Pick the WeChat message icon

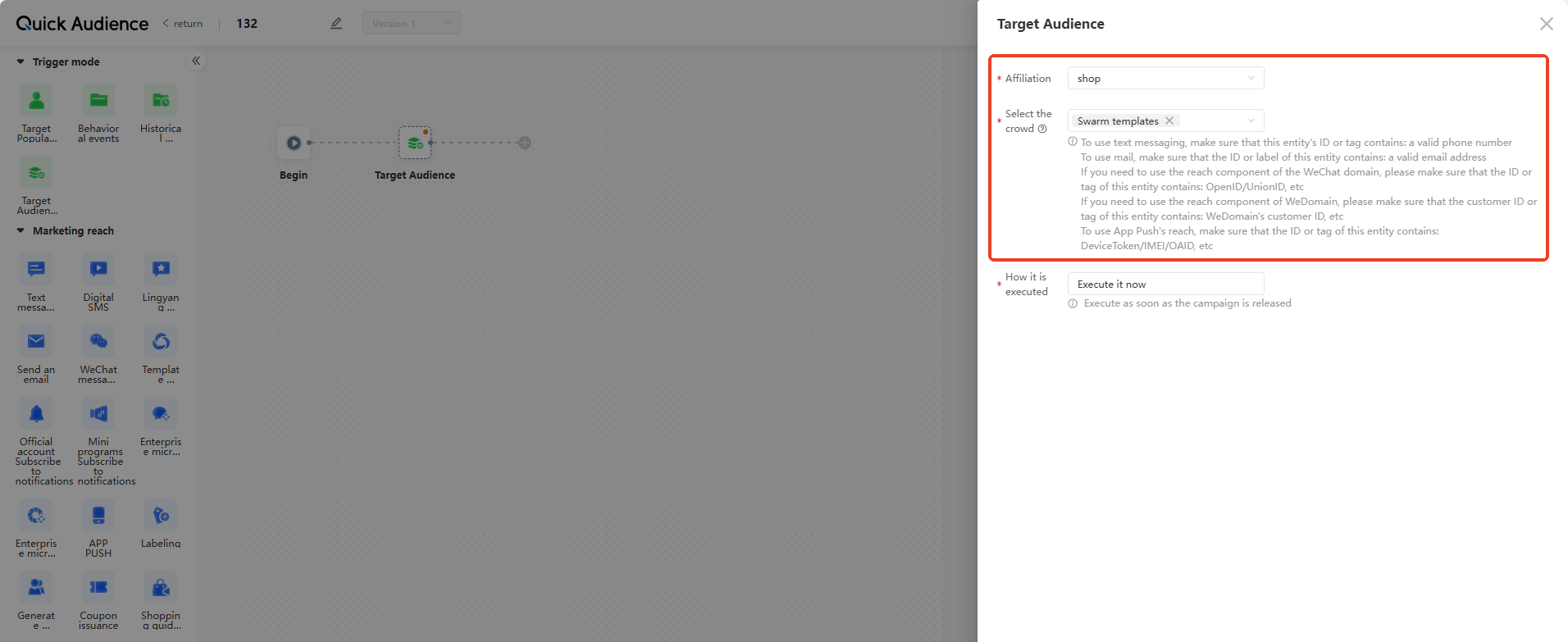click(98, 341)
